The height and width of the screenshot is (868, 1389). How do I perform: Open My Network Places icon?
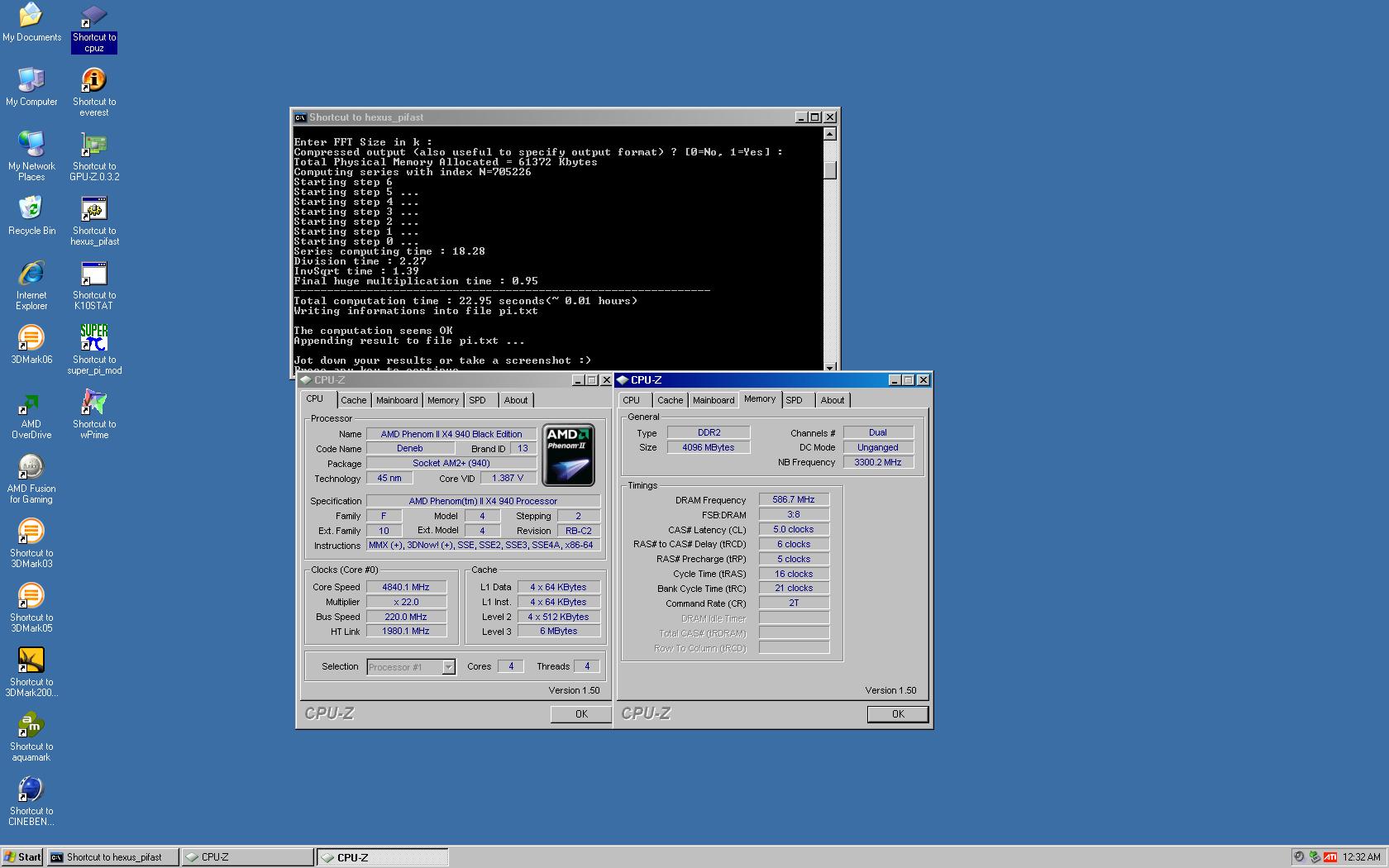click(x=31, y=157)
